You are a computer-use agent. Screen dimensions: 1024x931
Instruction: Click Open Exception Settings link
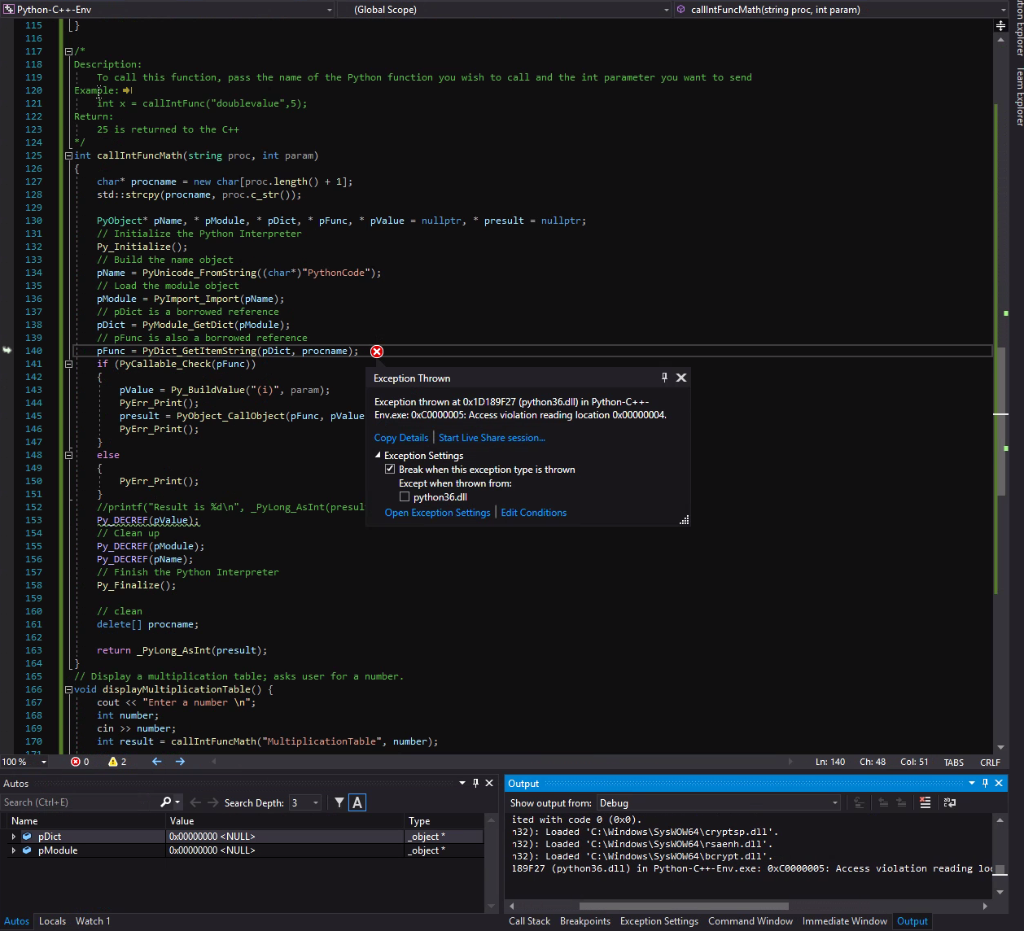[x=437, y=512]
